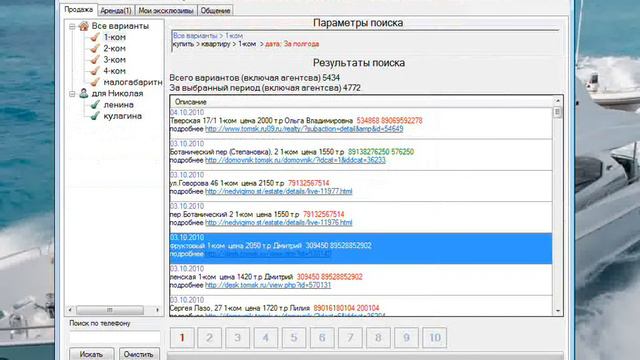Click the checkmark icon beside 4-ком

95,71
